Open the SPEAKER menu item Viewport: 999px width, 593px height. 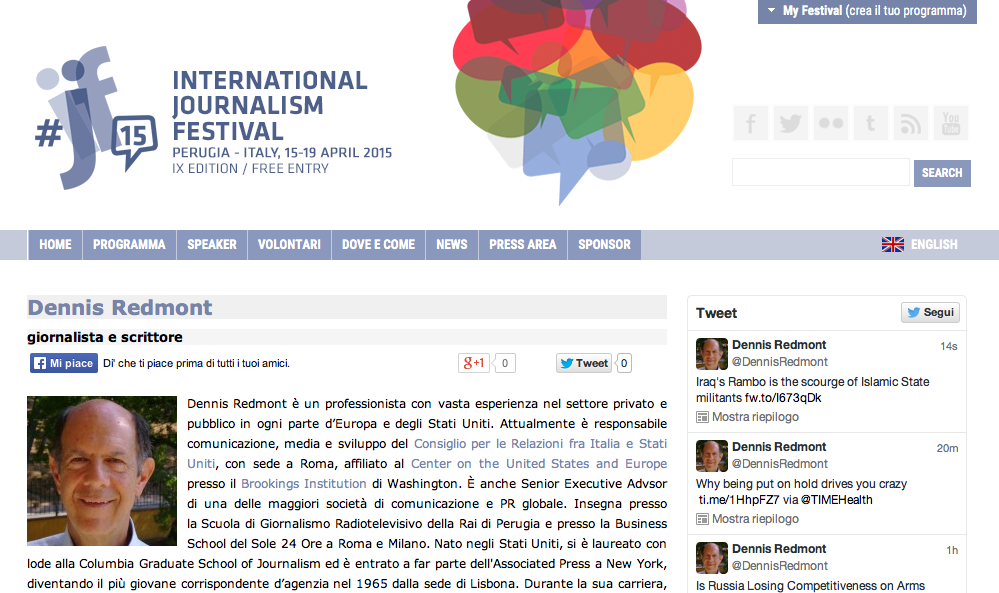point(212,245)
